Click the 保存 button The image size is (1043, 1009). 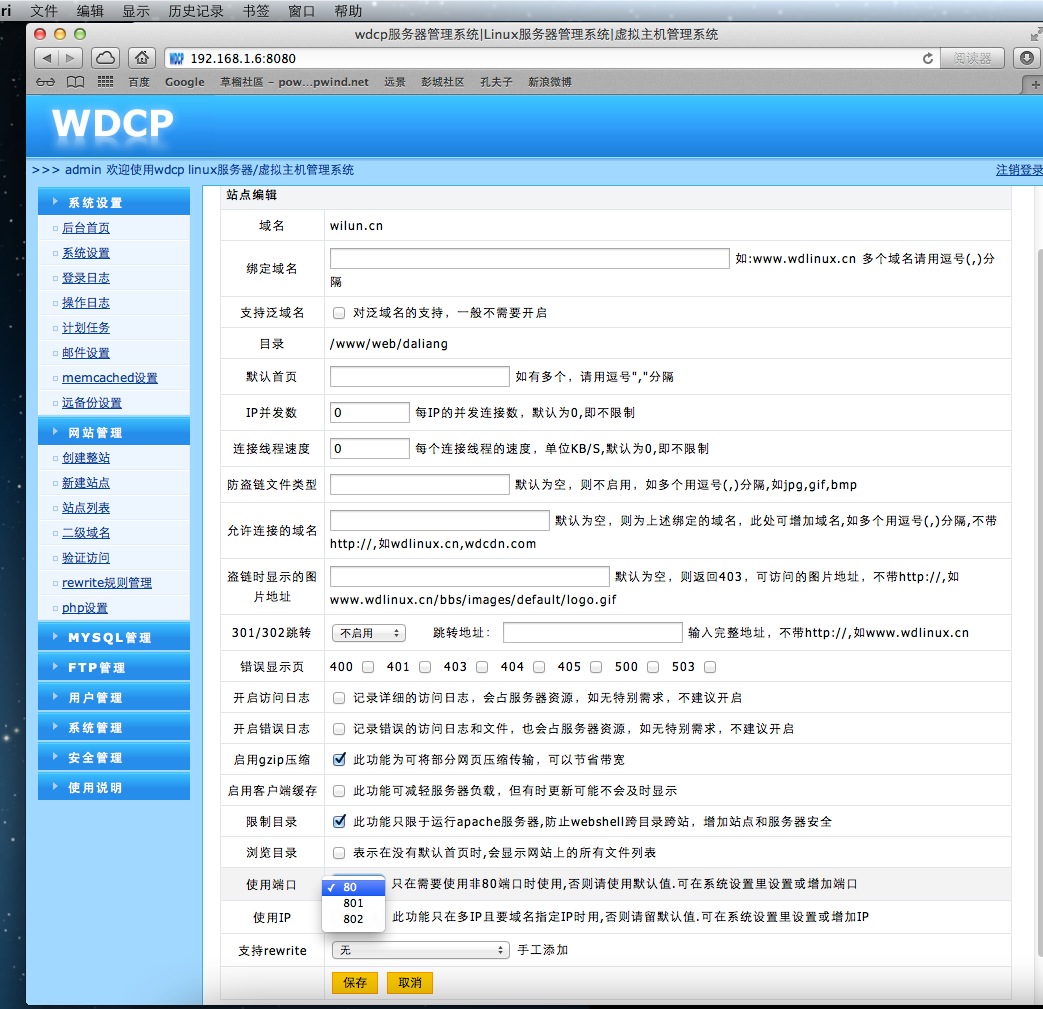click(x=355, y=983)
